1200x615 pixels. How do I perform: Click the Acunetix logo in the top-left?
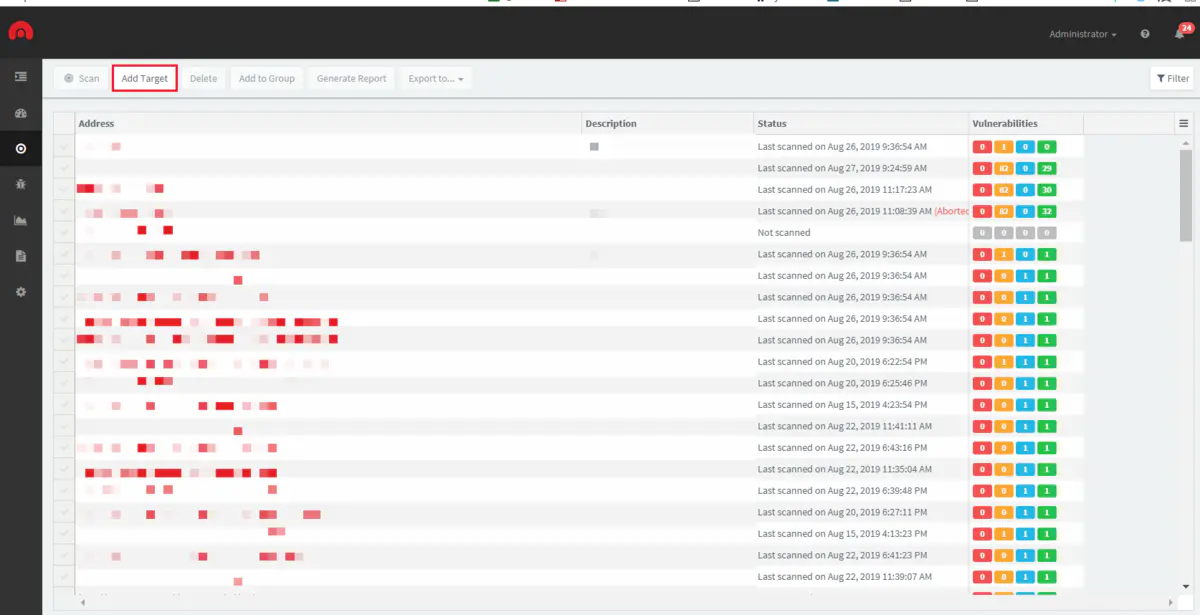tap(20, 32)
